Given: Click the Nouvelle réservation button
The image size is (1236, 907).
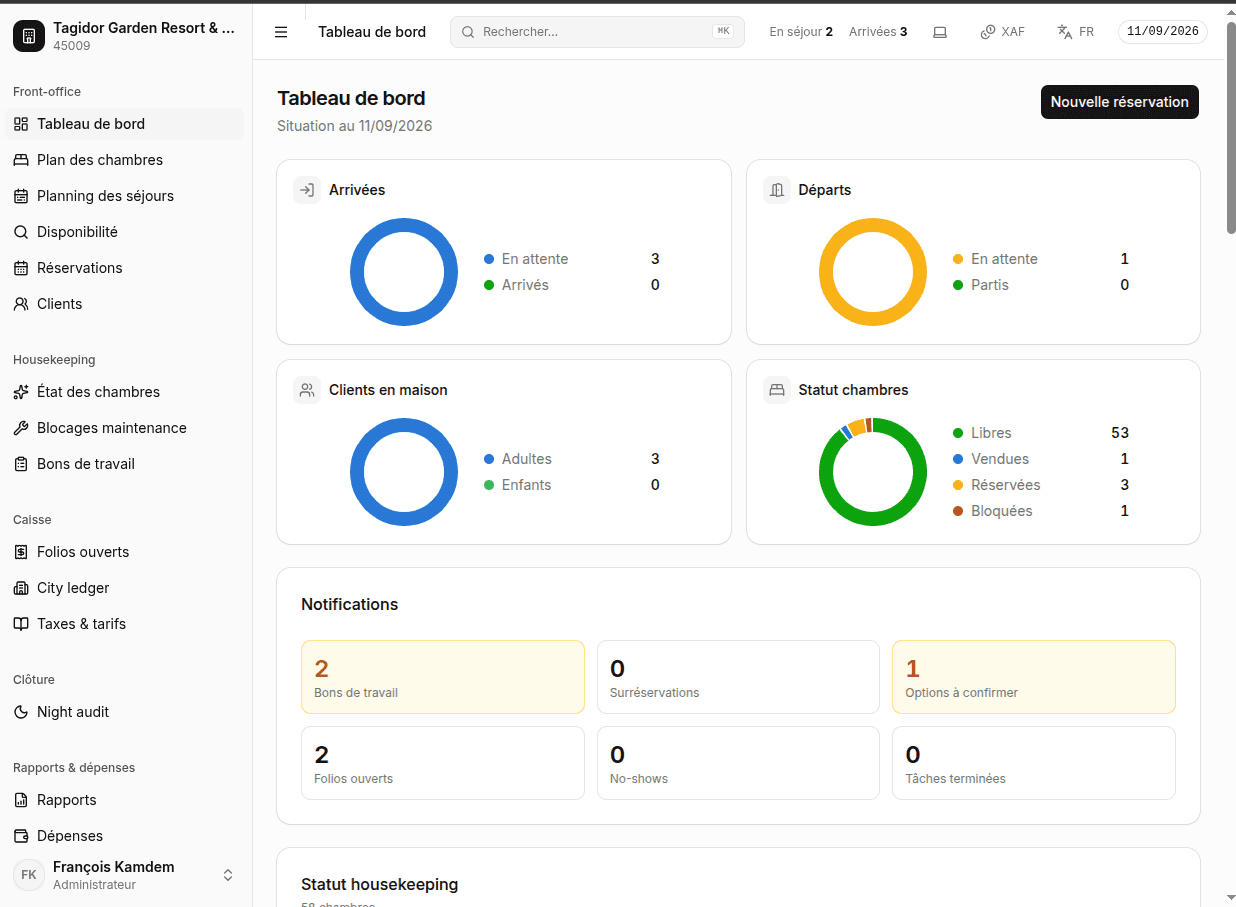Looking at the screenshot, I should click(x=1119, y=102).
